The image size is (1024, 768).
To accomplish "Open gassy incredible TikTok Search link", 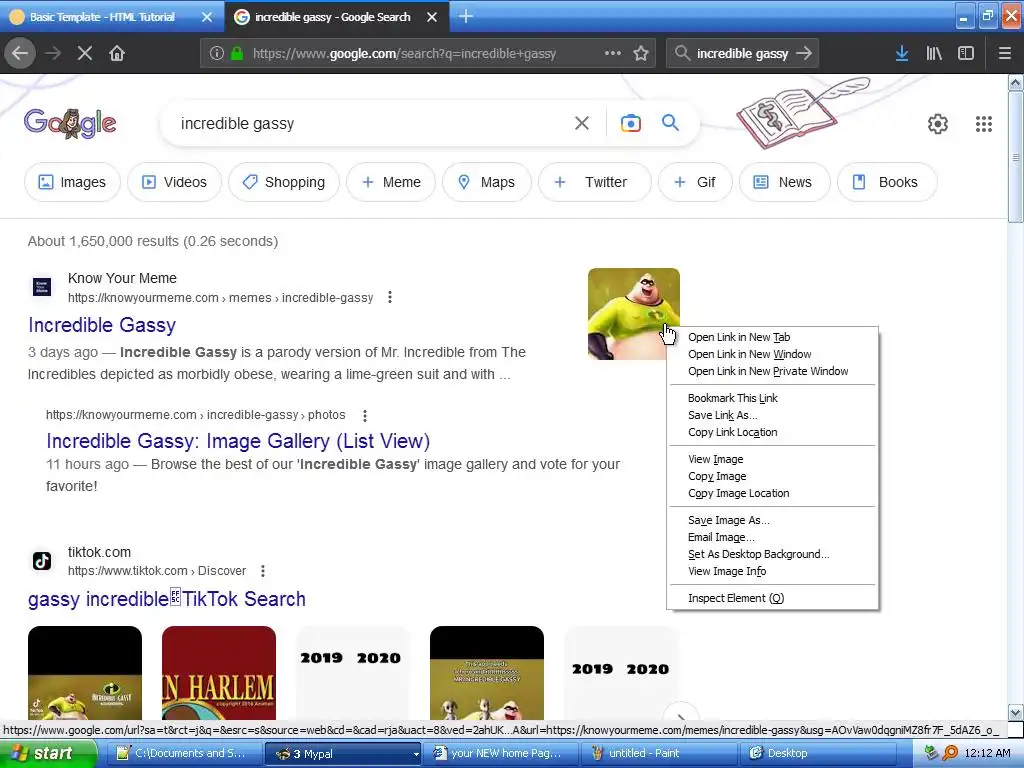I will [x=167, y=599].
